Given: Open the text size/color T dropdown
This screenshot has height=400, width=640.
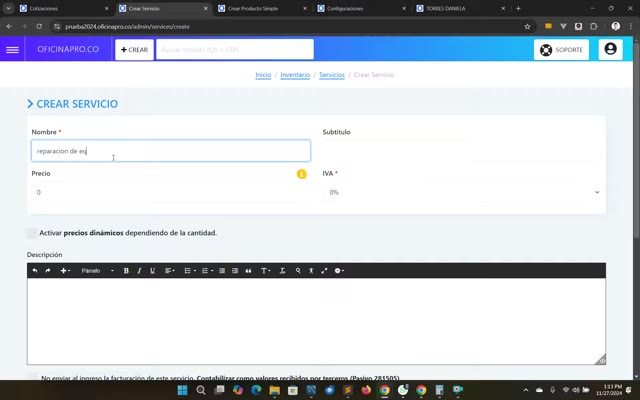Looking at the screenshot, I should pos(266,271).
